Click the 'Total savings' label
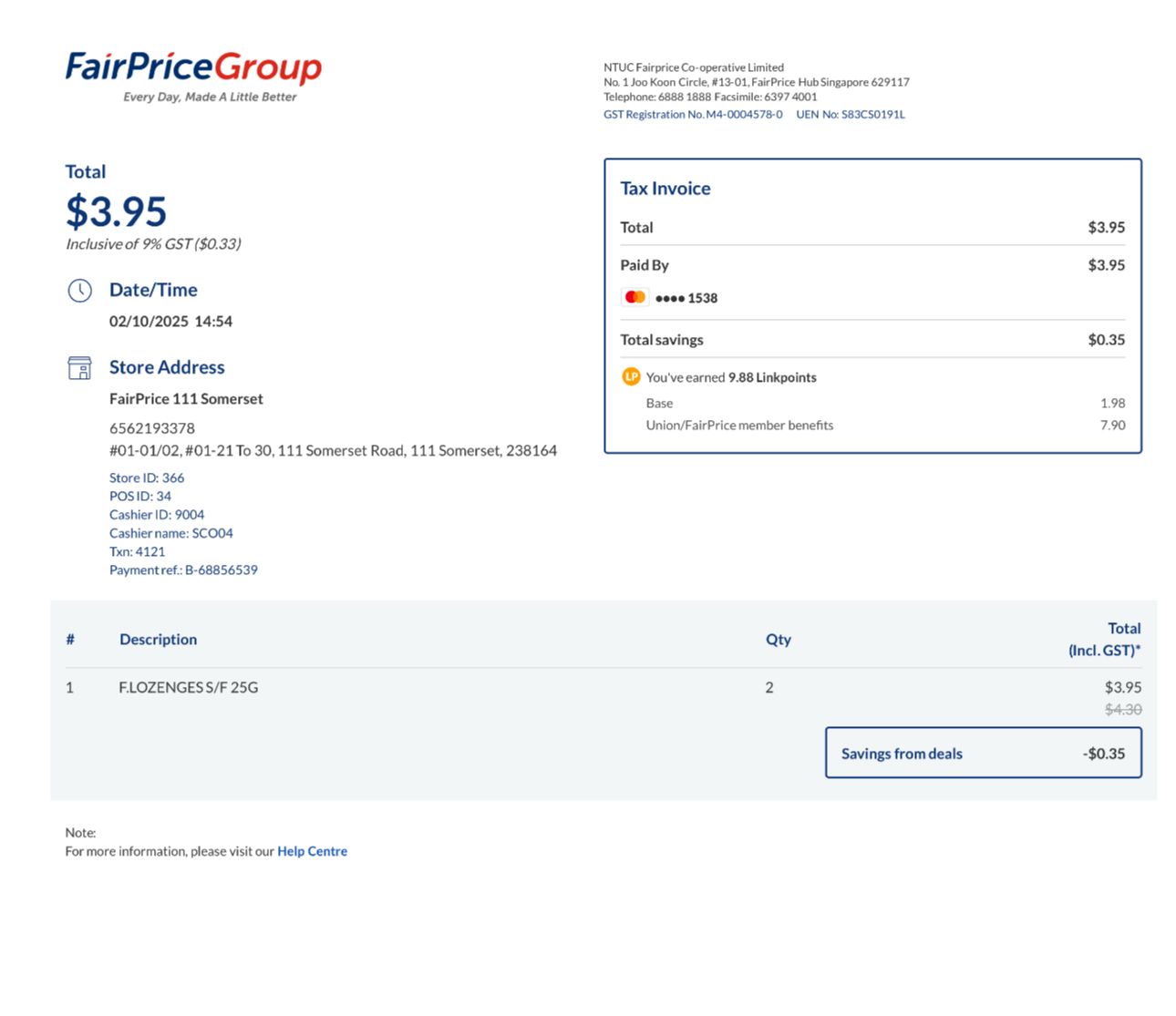Viewport: 1176px width, 1016px height. 662,340
